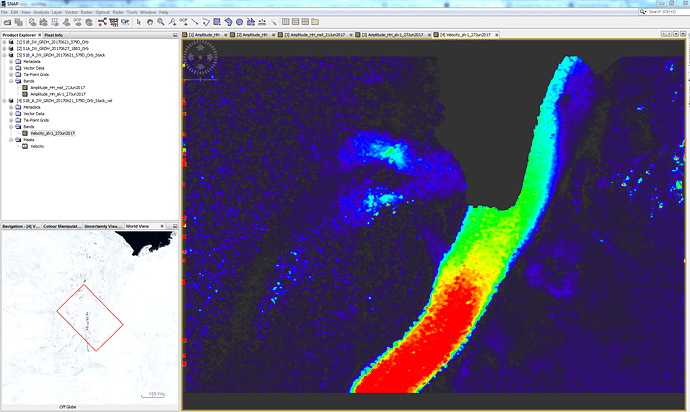Click the scroll tabs left button
This screenshot has width=690, height=412.
(x=664, y=34)
